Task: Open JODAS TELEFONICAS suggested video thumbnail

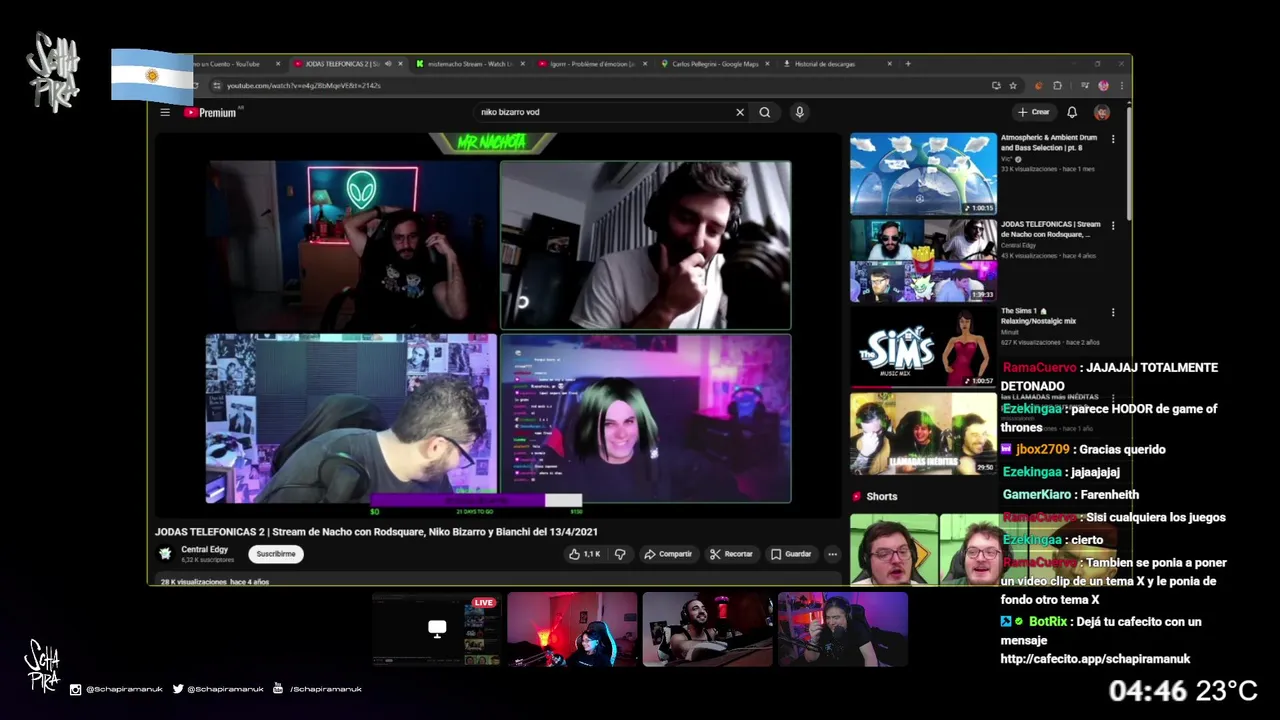Action: click(923, 260)
